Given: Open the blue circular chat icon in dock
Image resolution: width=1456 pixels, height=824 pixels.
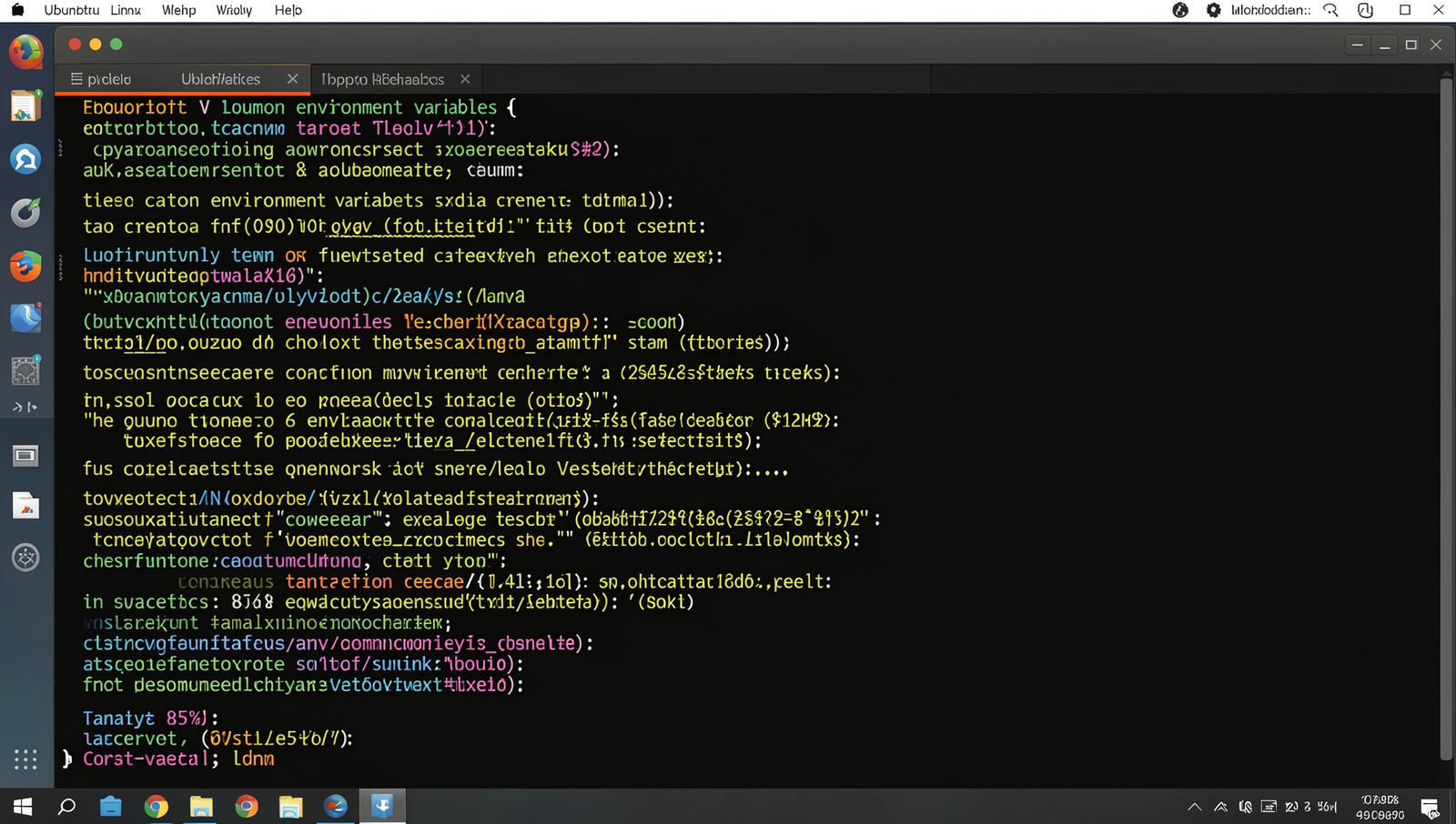Looking at the screenshot, I should click(x=25, y=159).
